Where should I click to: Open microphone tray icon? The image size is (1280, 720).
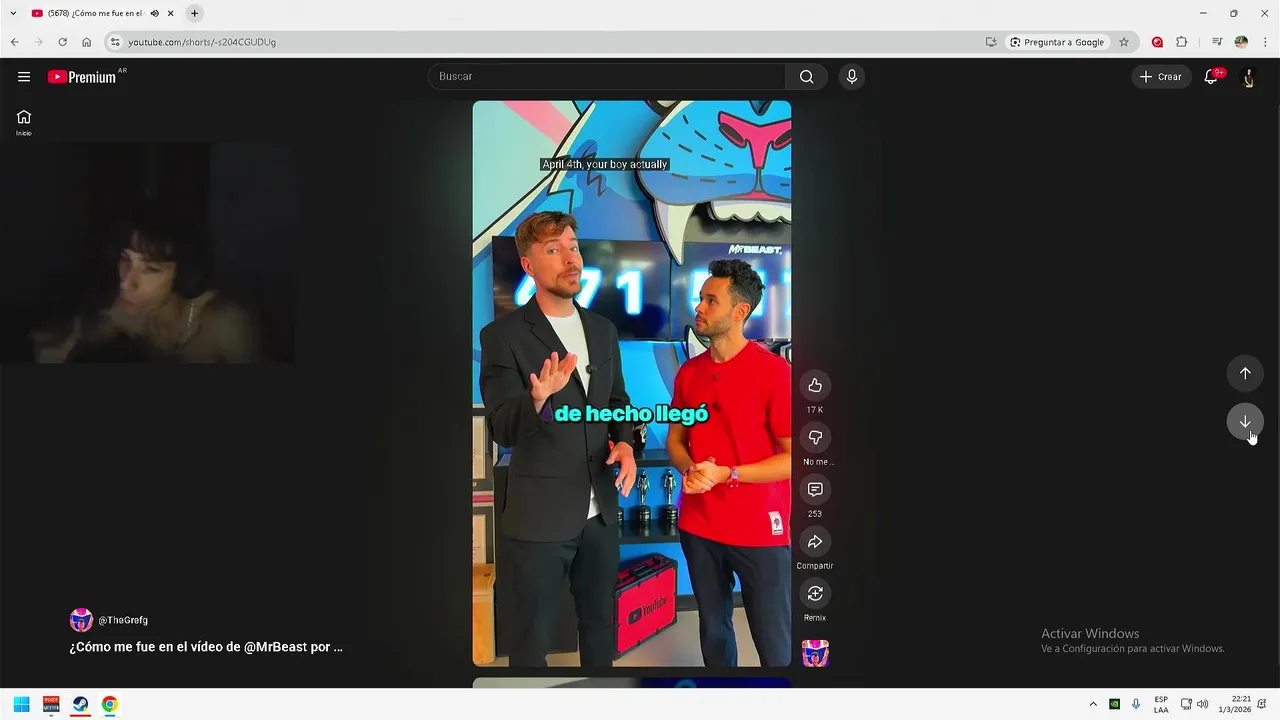[1136, 704]
